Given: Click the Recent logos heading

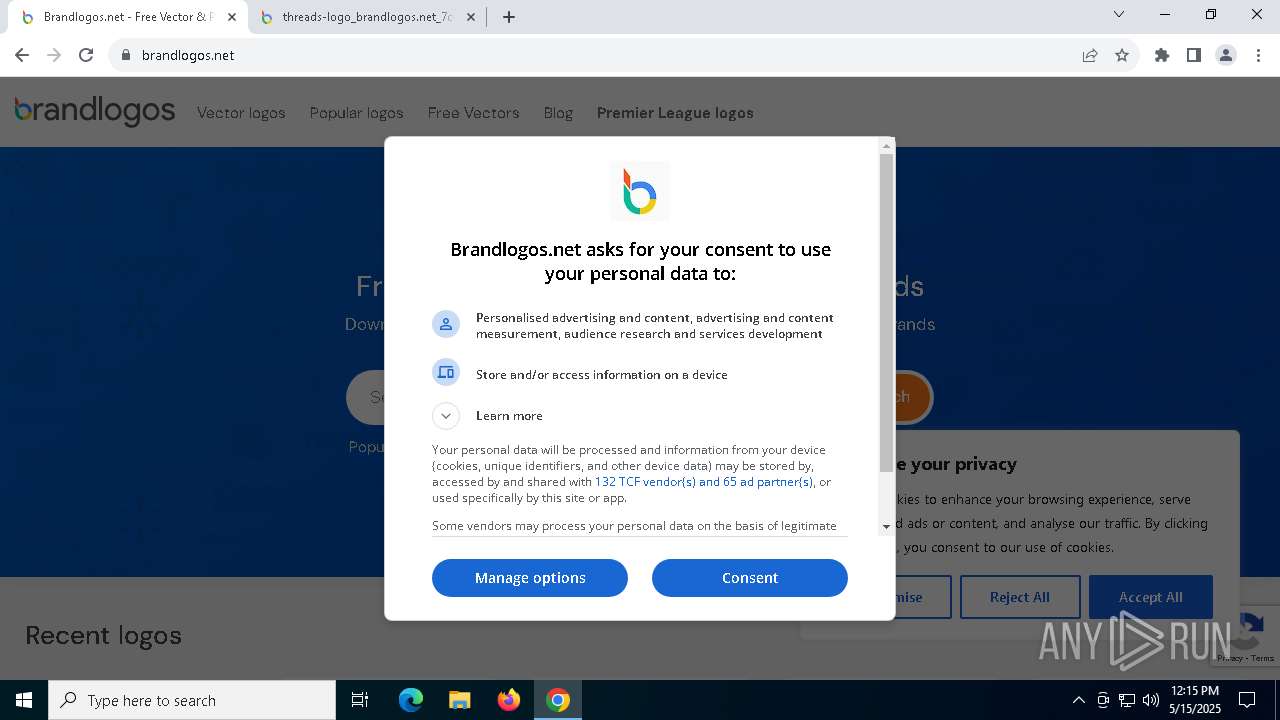Looking at the screenshot, I should (x=103, y=635).
